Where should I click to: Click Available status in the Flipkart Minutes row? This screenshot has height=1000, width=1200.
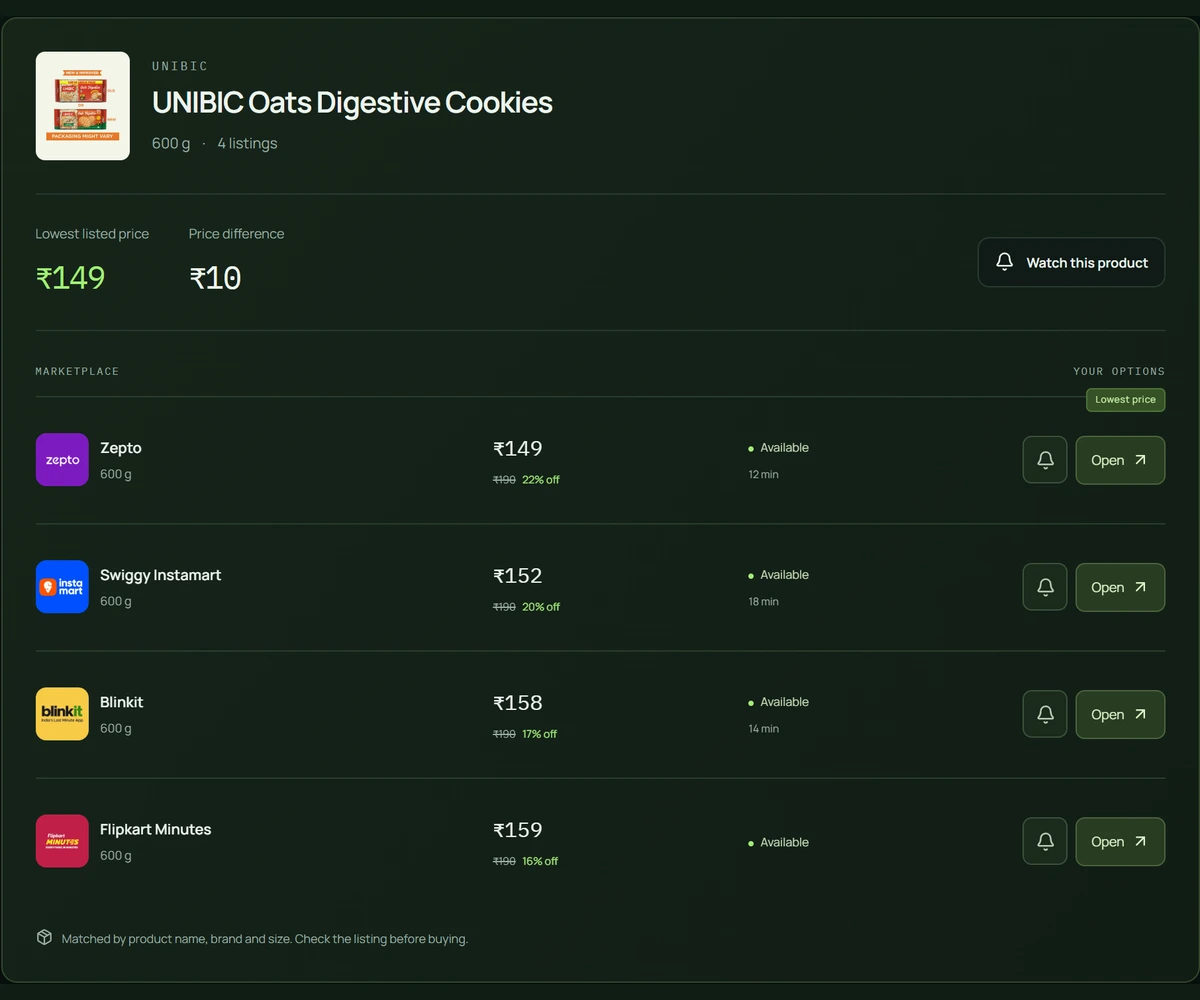[x=779, y=842]
